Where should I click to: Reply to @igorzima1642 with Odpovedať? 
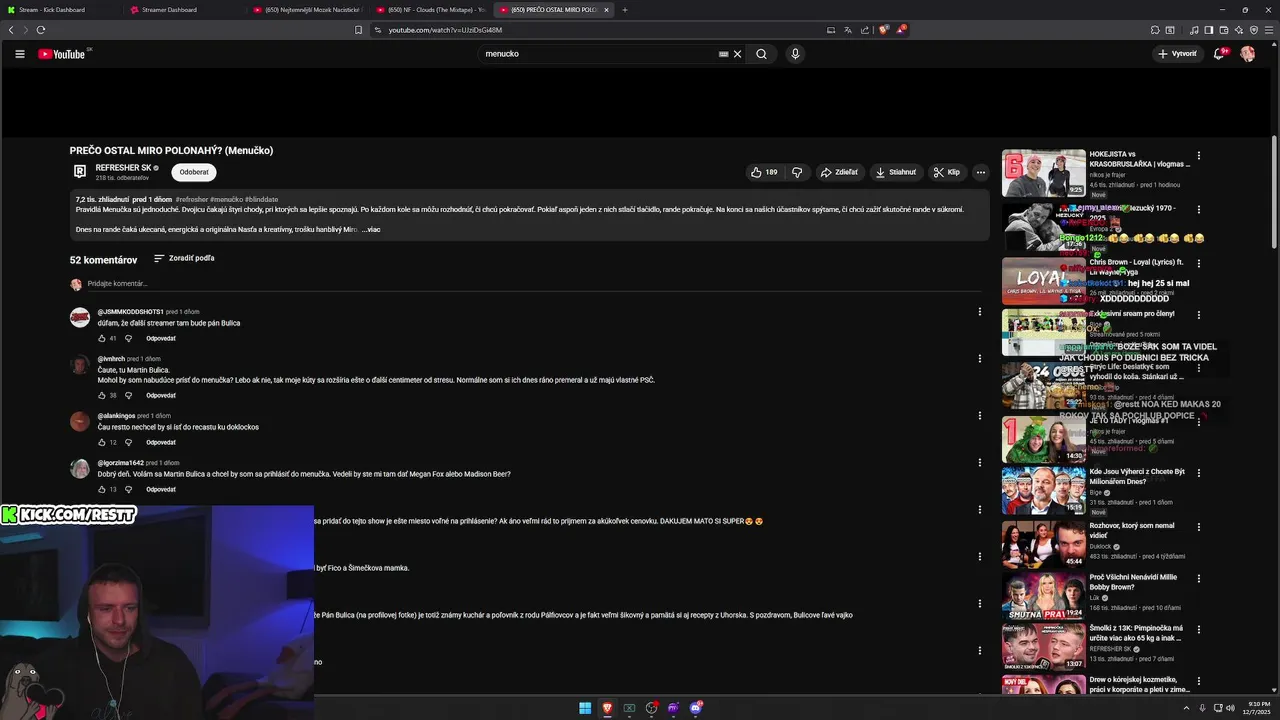pos(160,489)
